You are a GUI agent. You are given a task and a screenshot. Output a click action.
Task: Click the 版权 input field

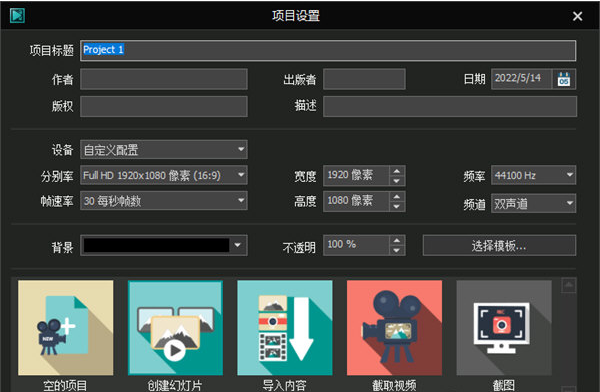pos(164,106)
